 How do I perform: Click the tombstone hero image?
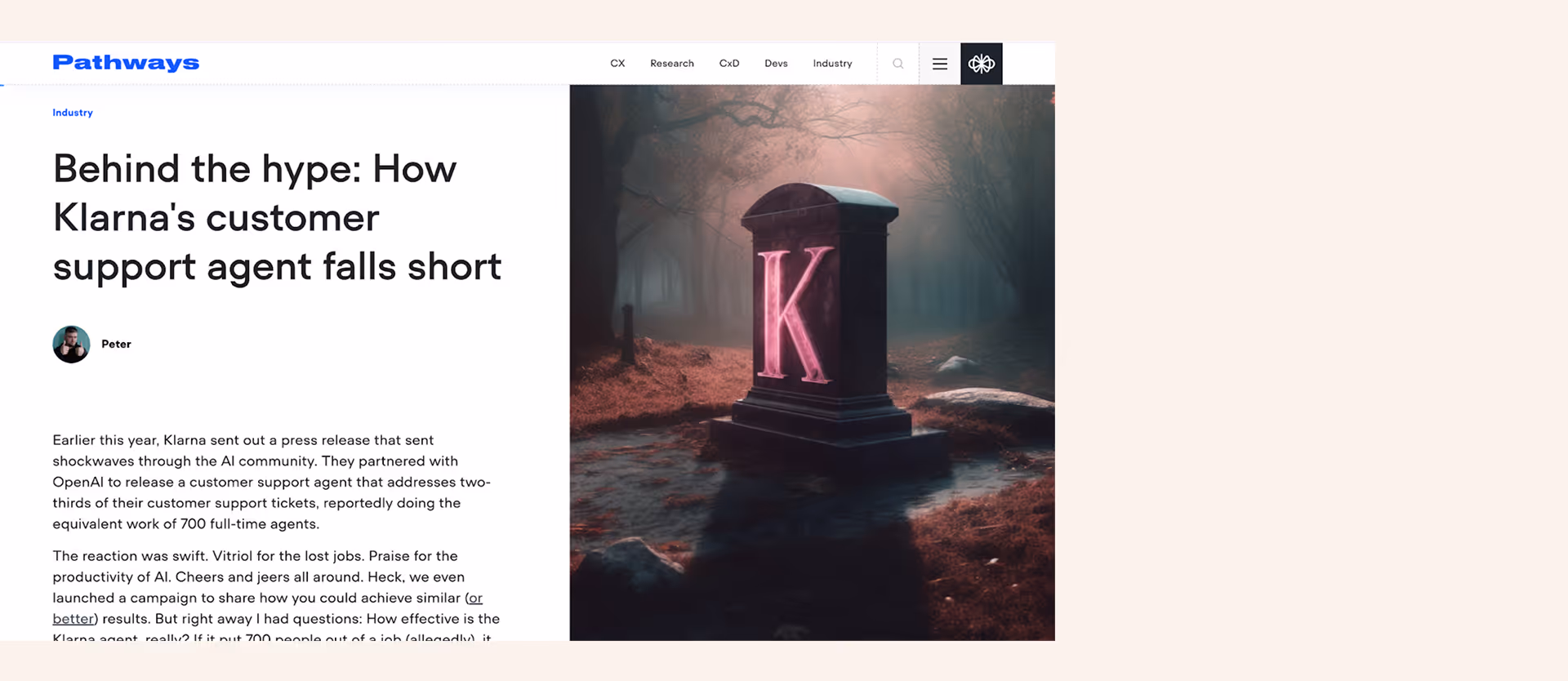pyautogui.click(x=812, y=363)
